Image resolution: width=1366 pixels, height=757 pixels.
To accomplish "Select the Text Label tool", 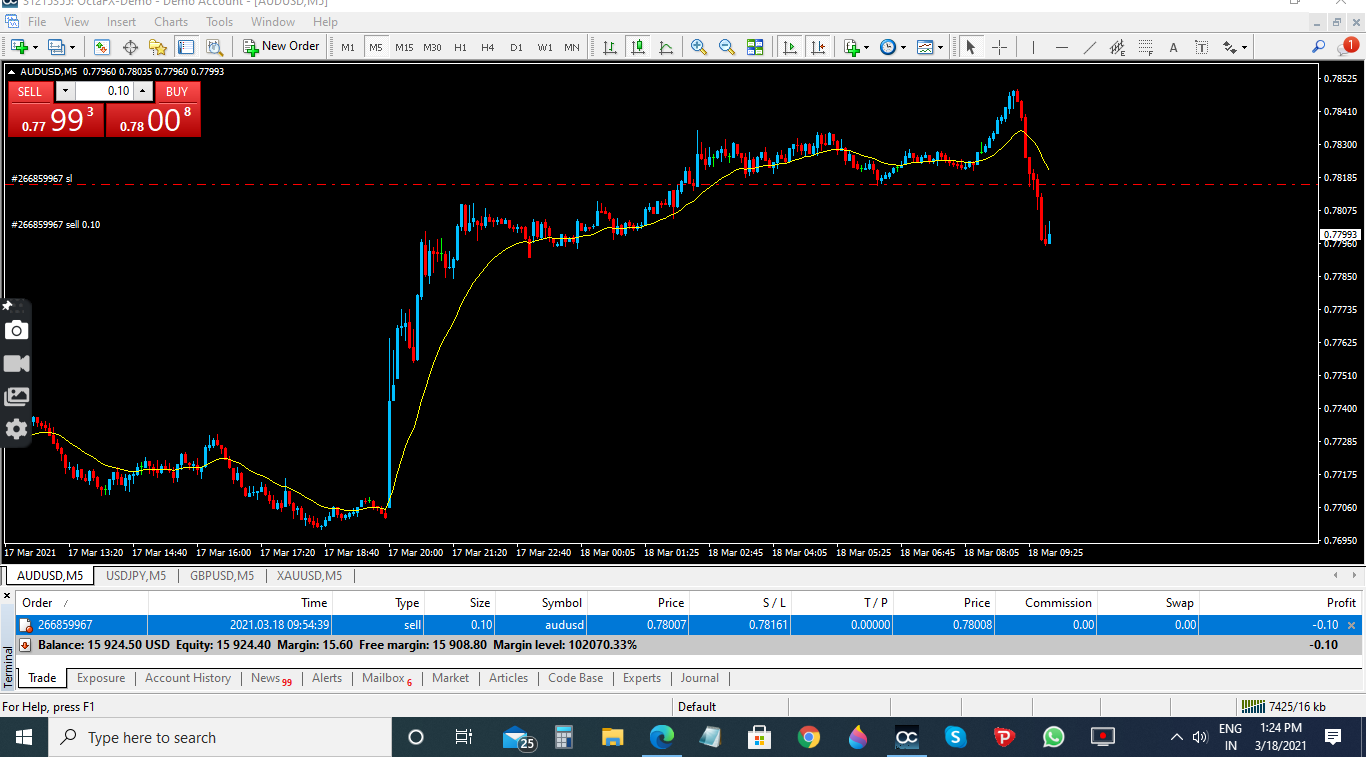I will (1201, 47).
